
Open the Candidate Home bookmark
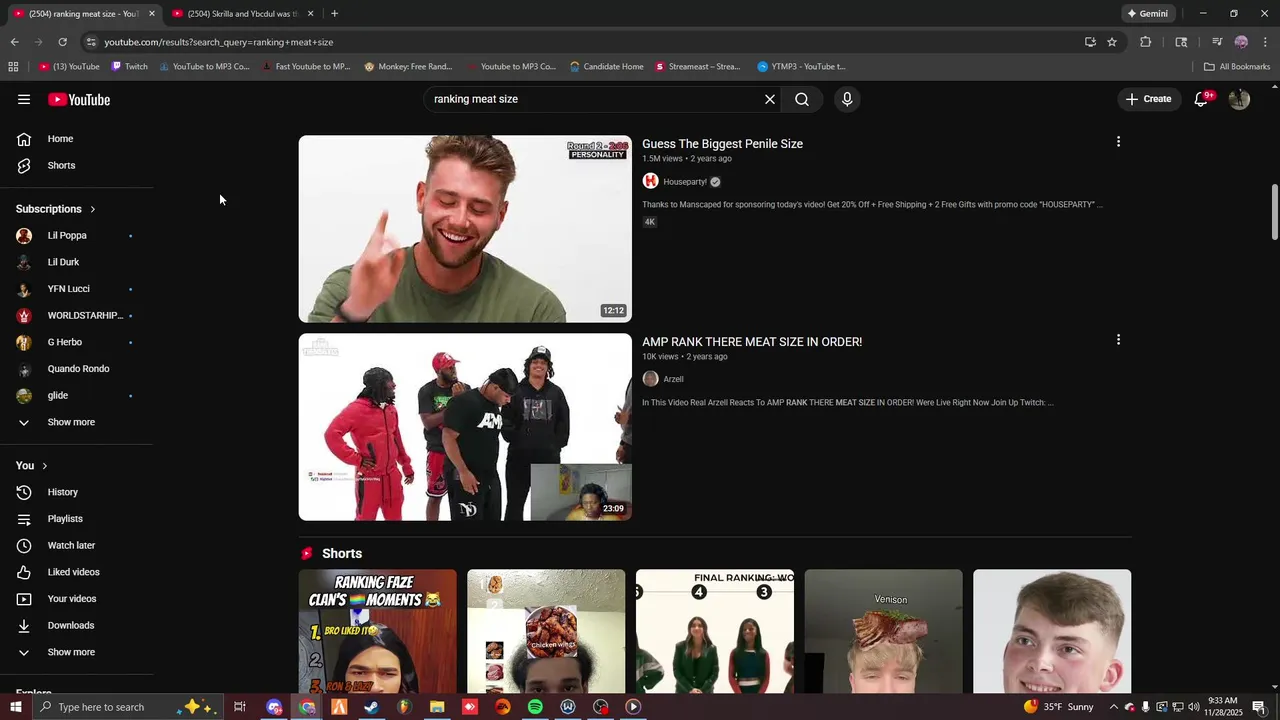[607, 67]
